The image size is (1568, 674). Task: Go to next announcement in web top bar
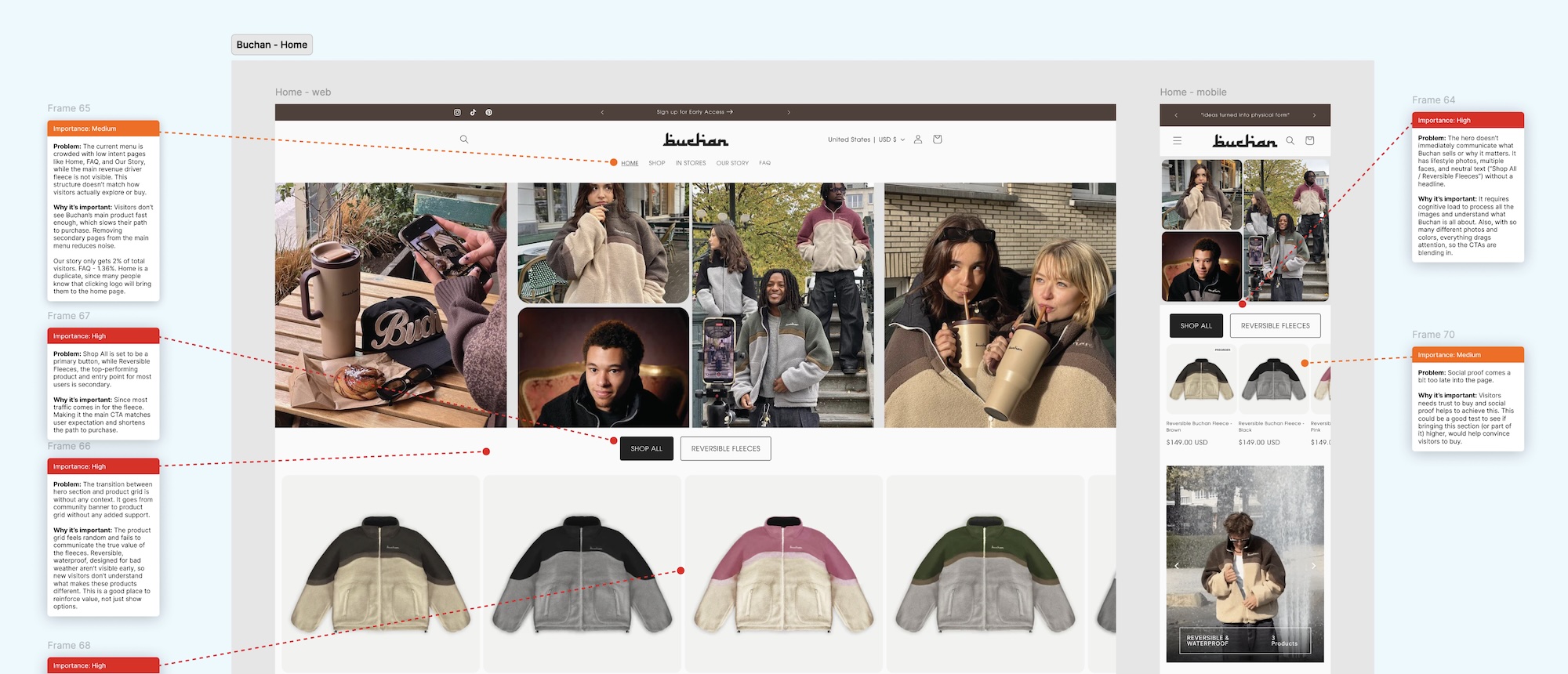[789, 112]
